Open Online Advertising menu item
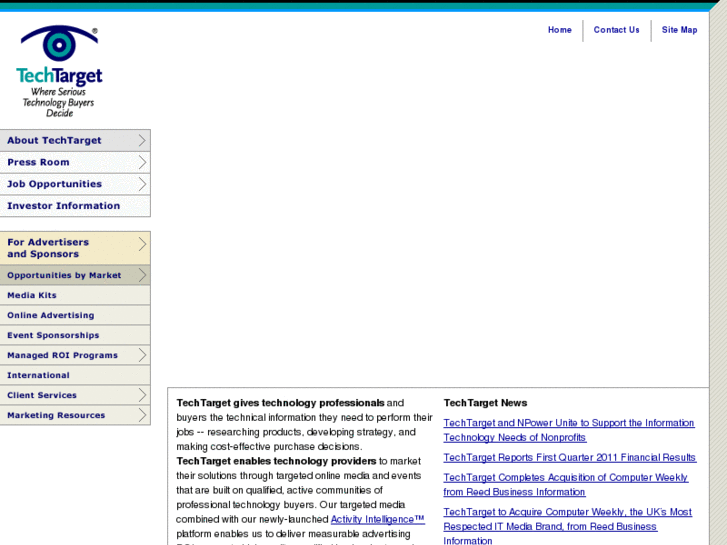This screenshot has width=727, height=545. (x=75, y=315)
